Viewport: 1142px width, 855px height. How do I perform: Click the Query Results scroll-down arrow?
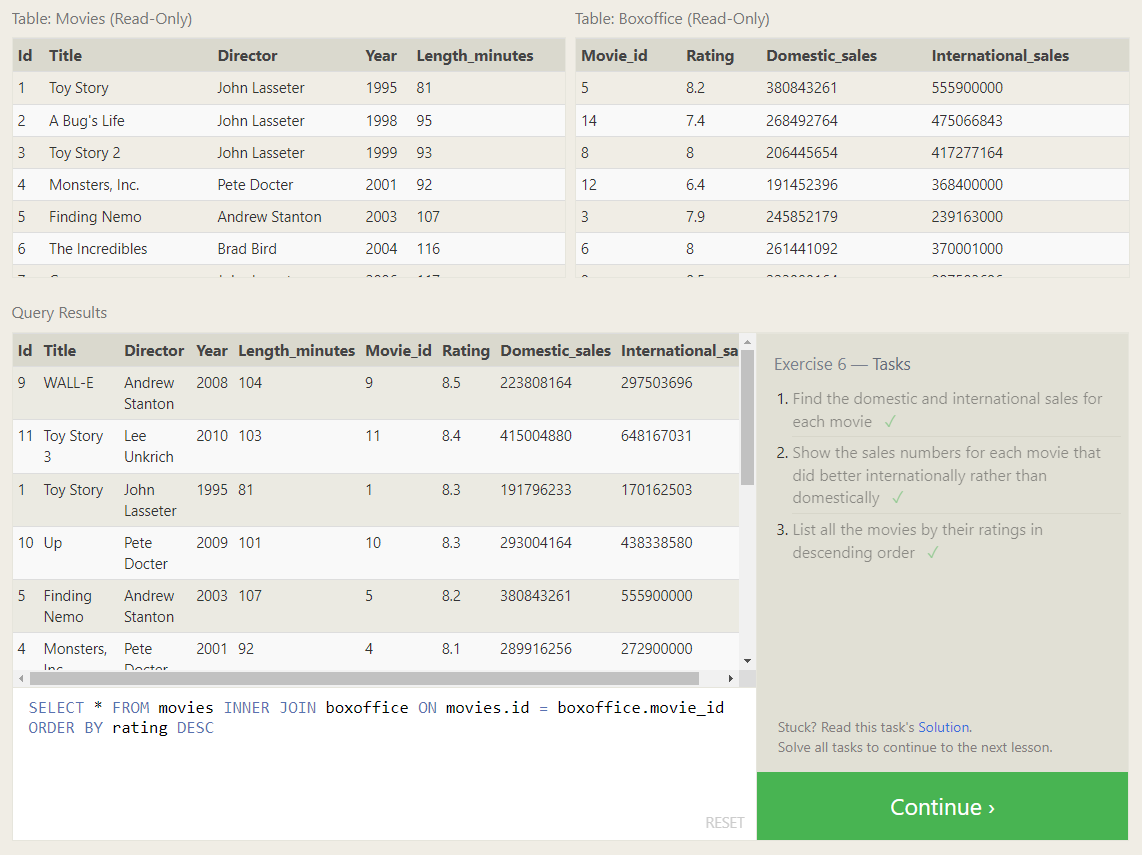[x=747, y=661]
